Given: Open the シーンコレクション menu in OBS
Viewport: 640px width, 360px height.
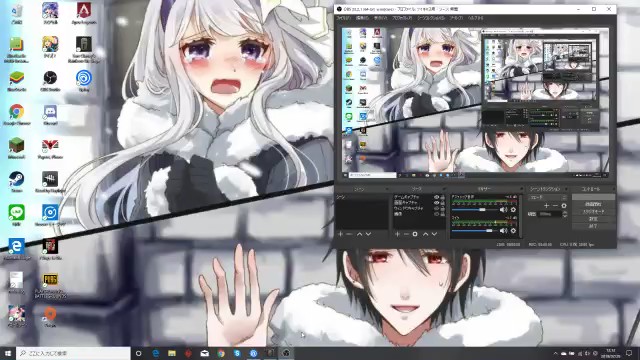Looking at the screenshot, I should (x=431, y=18).
